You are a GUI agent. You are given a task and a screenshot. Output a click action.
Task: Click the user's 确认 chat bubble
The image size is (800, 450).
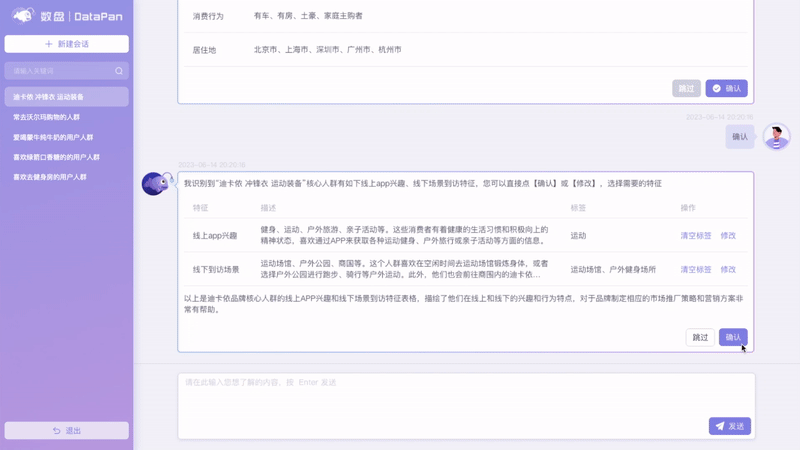coord(740,137)
